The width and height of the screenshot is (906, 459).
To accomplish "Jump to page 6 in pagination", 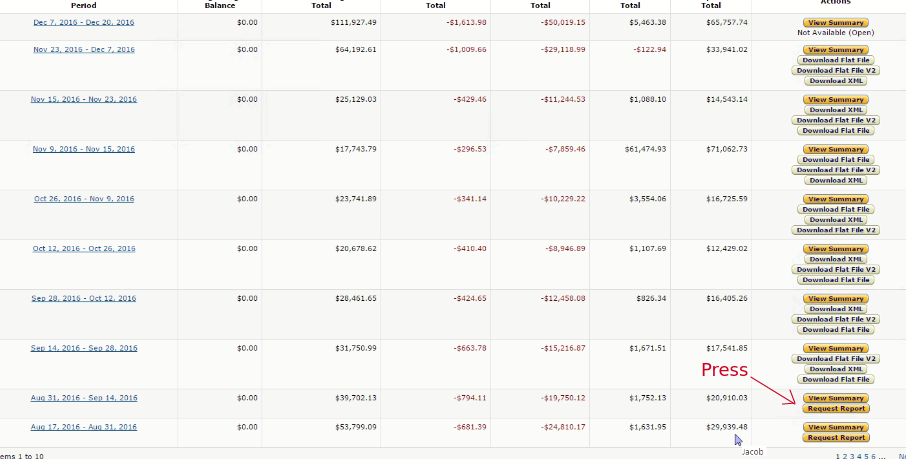I will [x=873, y=456].
